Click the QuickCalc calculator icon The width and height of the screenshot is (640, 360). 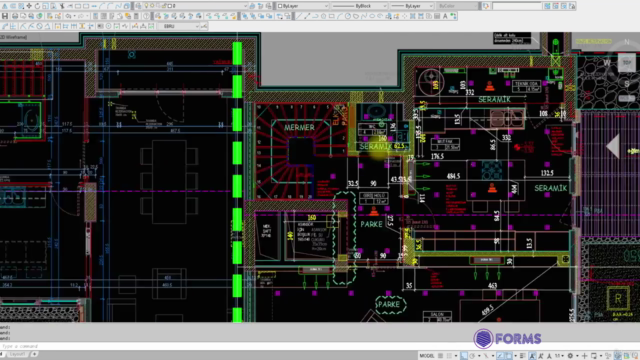click(136, 16)
